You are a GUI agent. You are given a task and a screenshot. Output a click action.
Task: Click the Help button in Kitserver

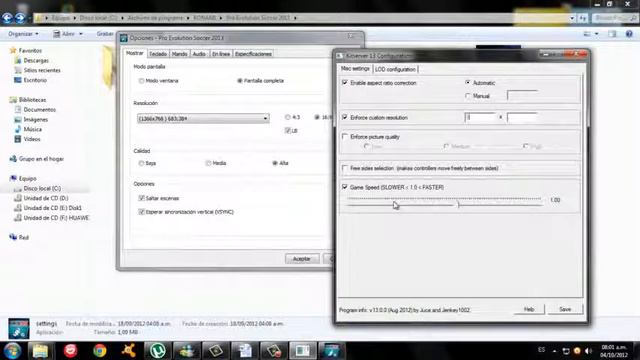(529, 309)
